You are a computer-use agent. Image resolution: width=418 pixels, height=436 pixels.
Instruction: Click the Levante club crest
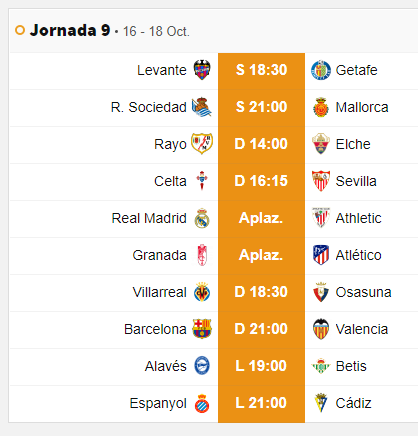pyautogui.click(x=202, y=70)
